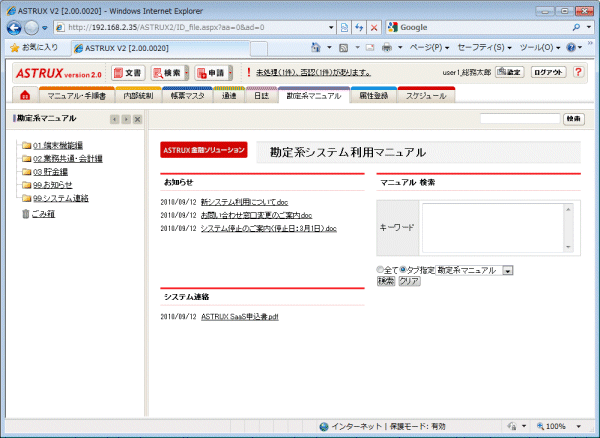The height and width of the screenshot is (438, 600).
Task: Click the refresh page icon
Action: (359, 28)
